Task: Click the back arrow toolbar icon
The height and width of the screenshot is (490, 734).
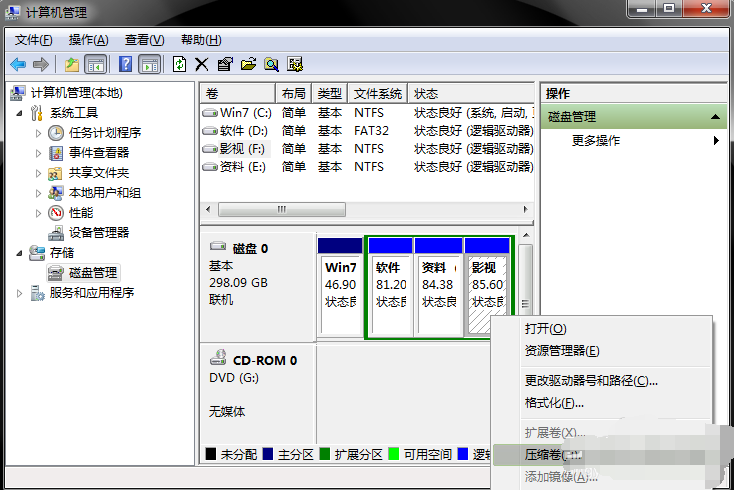Action: [x=18, y=64]
